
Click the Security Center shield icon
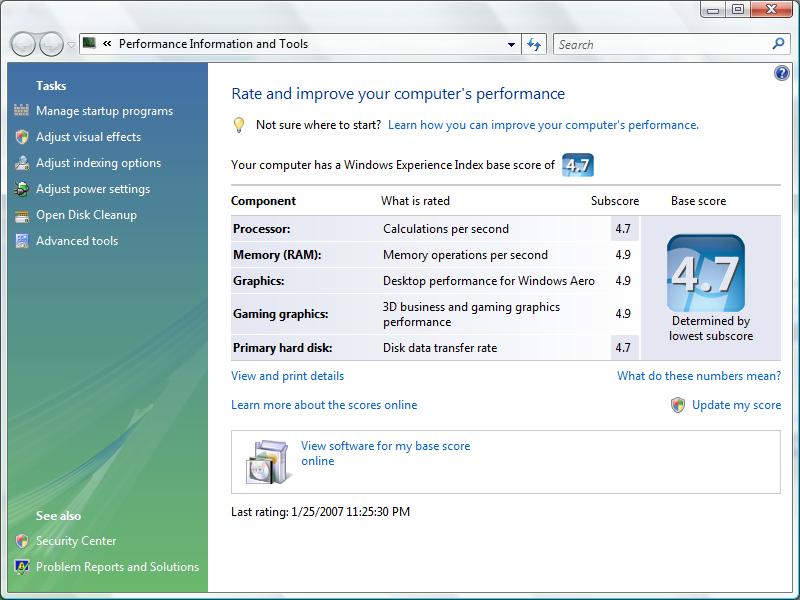[21, 541]
